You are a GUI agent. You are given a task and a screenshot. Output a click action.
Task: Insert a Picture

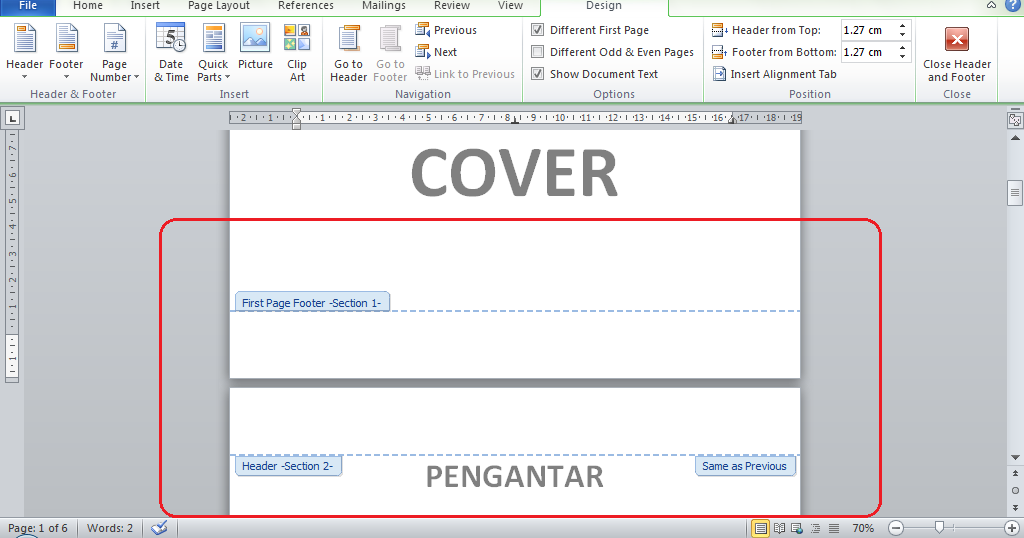(x=255, y=47)
